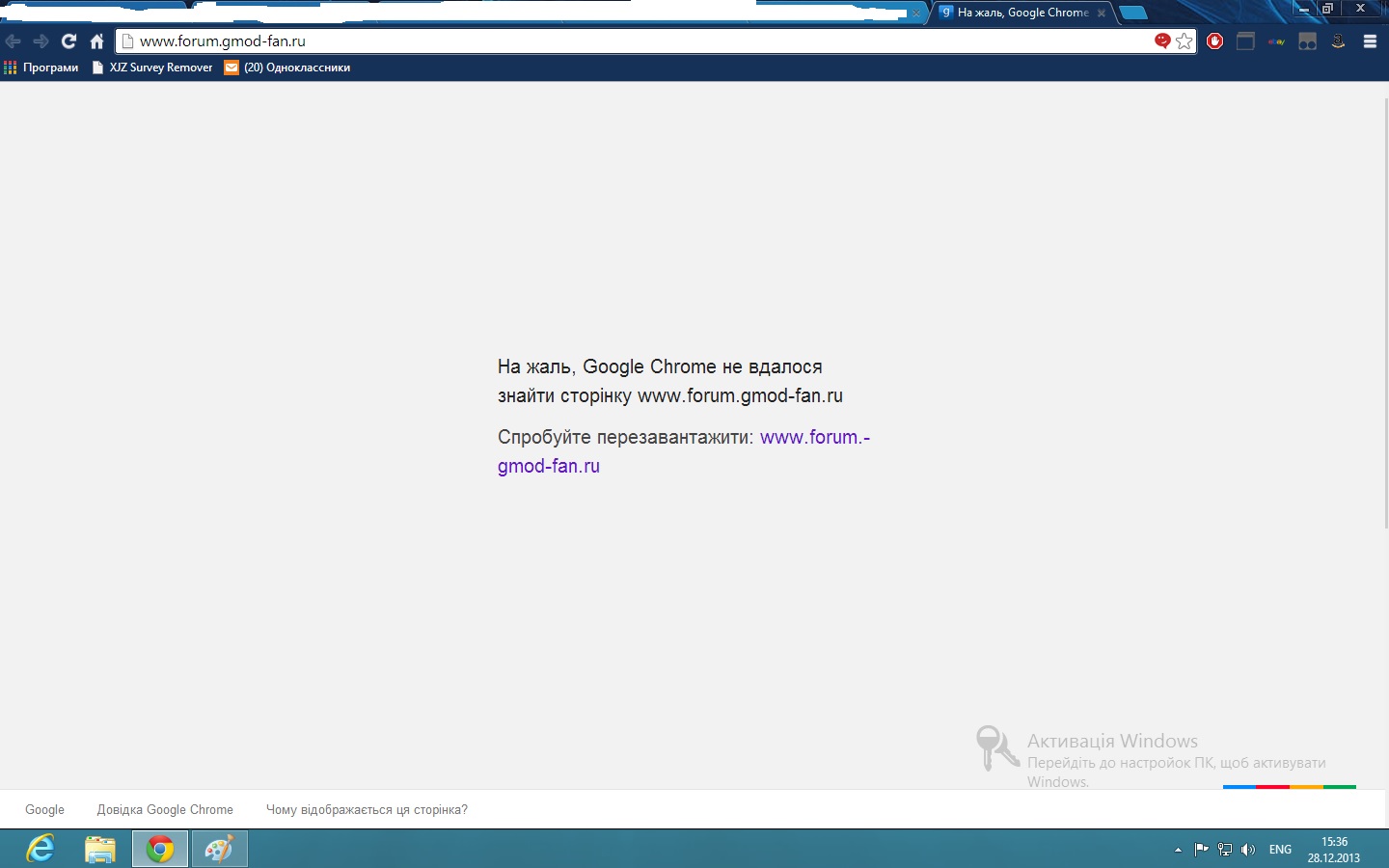1389x868 pixels.
Task: Go forward using the Forward arrow
Action: tap(41, 41)
